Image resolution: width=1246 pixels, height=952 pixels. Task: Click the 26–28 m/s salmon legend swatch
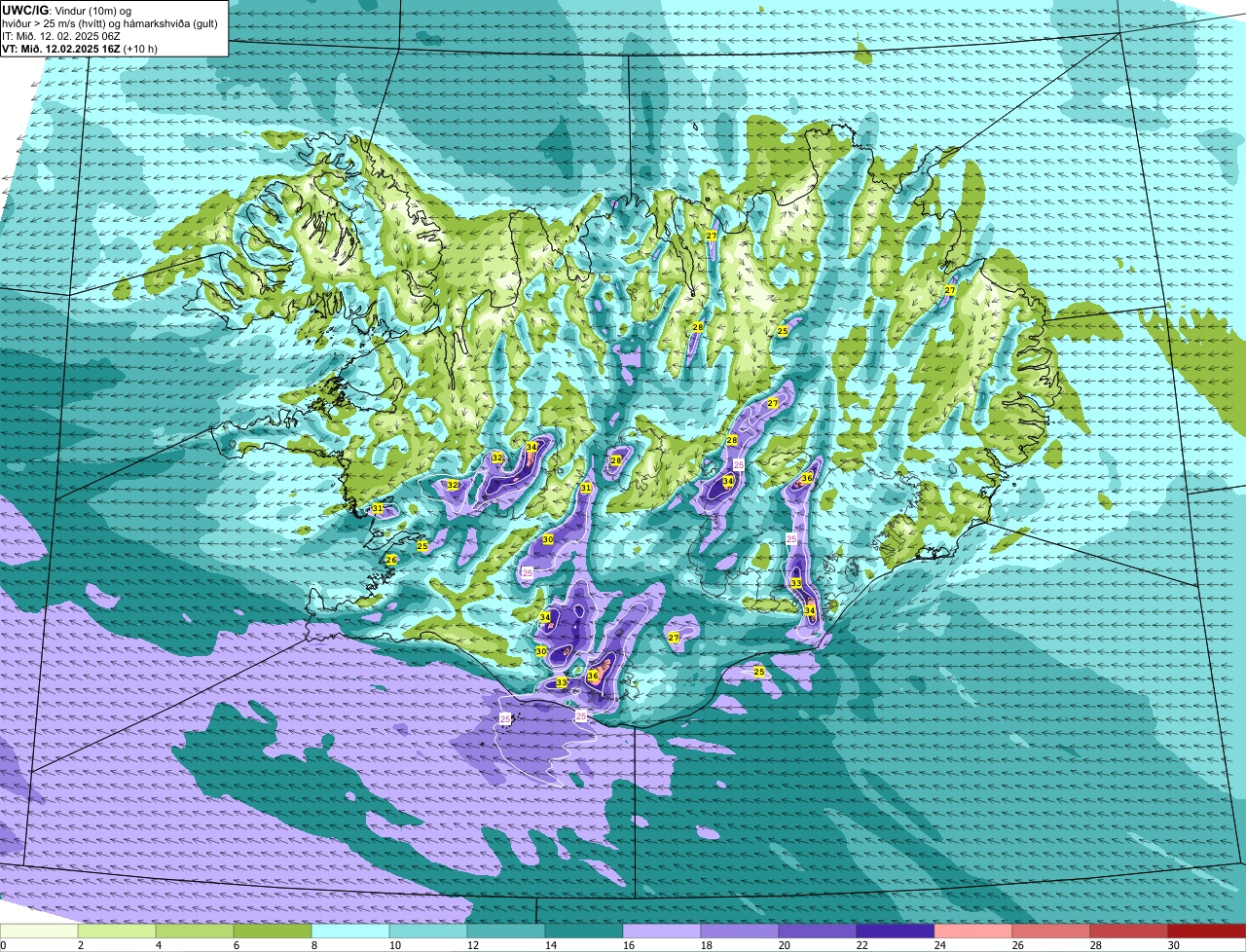tap(1051, 932)
